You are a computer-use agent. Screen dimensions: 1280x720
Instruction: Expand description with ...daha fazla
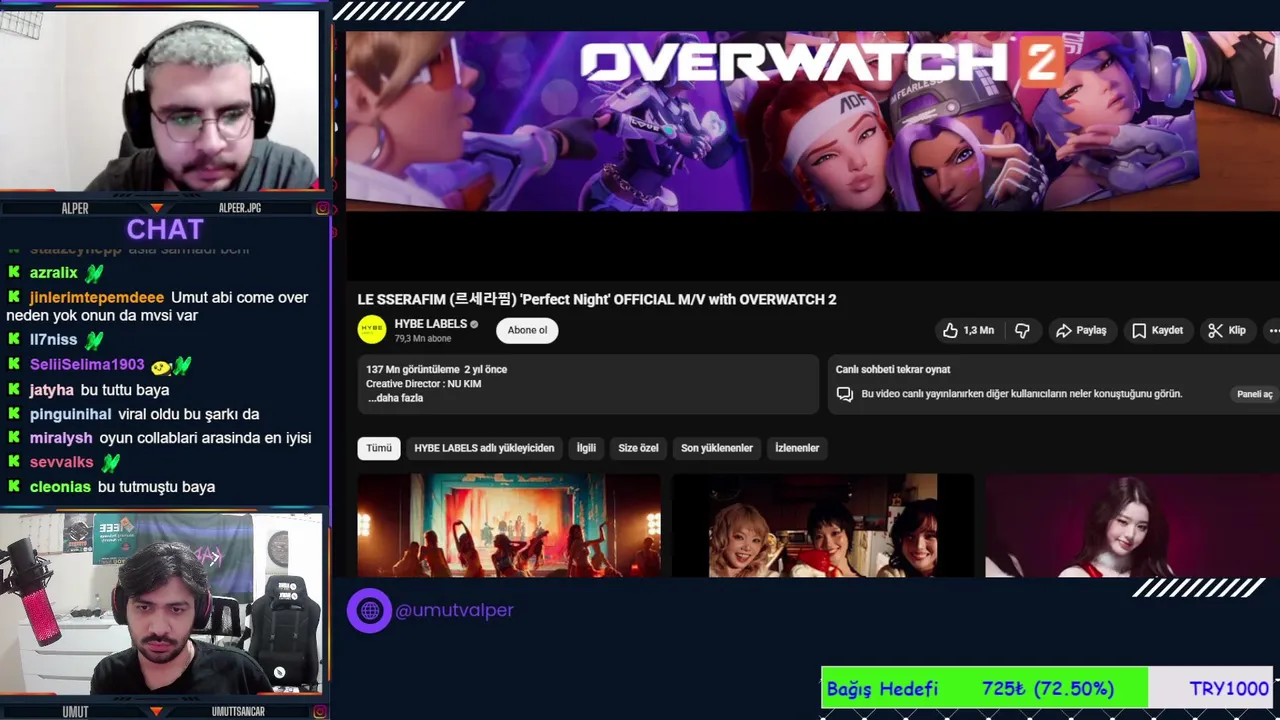[x=395, y=398]
